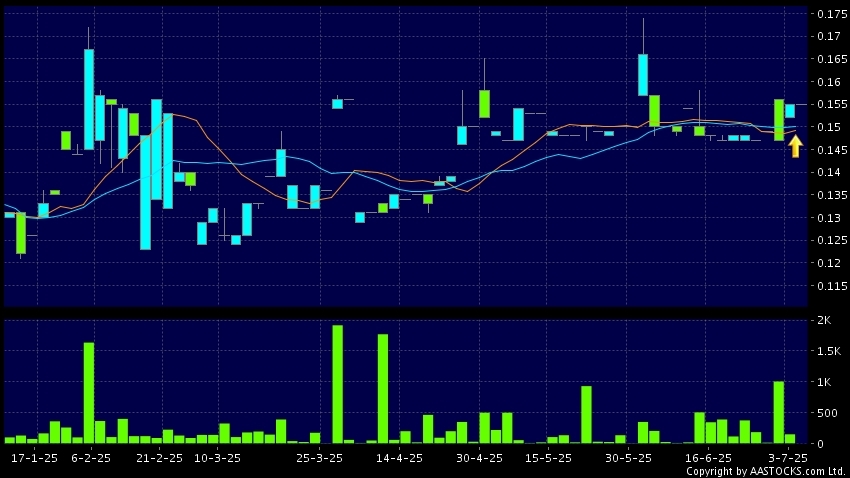Click the 0.16 price axis label
This screenshot has width=850, height=478.
(829, 82)
